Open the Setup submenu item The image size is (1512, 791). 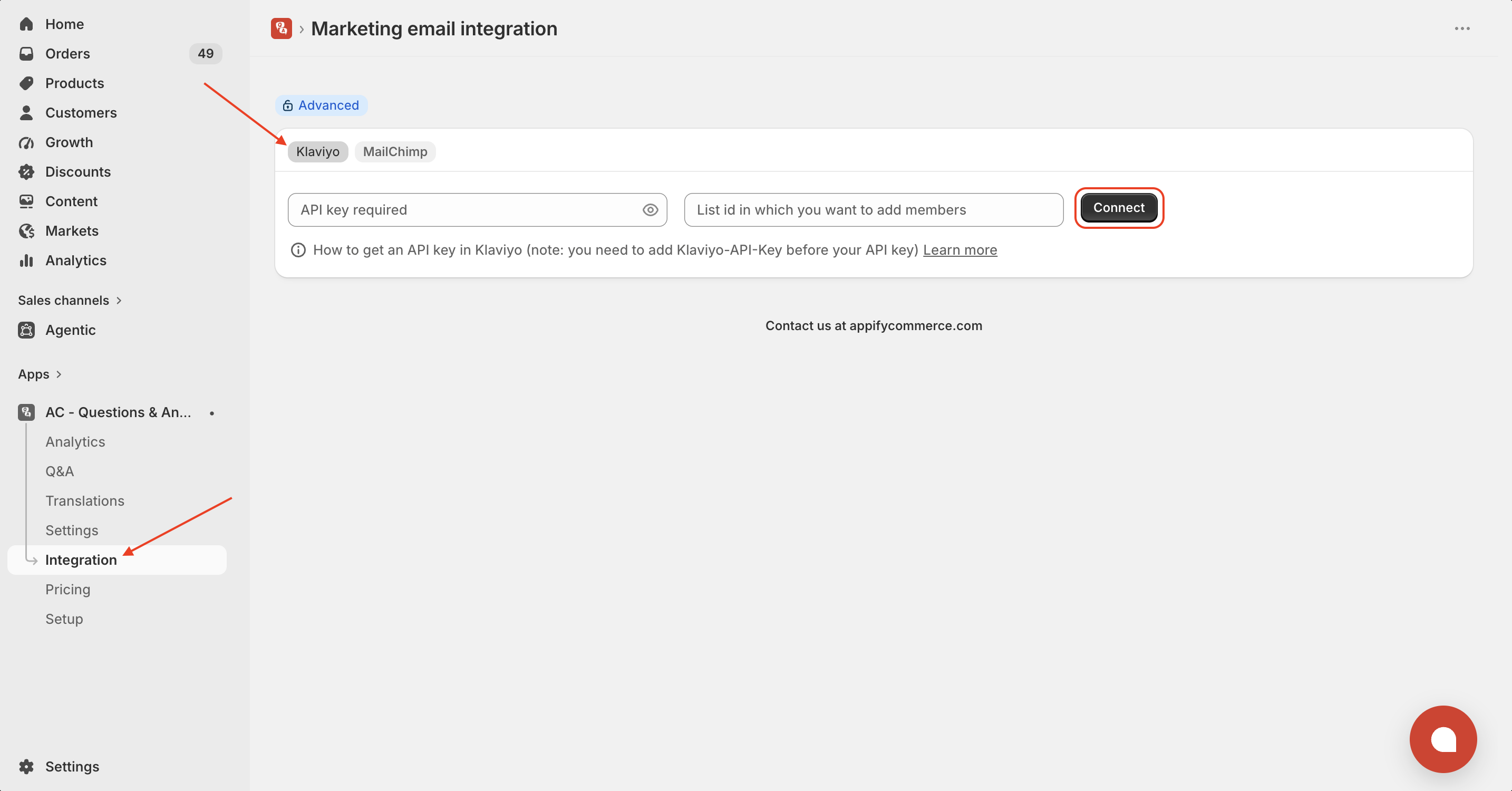(x=64, y=619)
